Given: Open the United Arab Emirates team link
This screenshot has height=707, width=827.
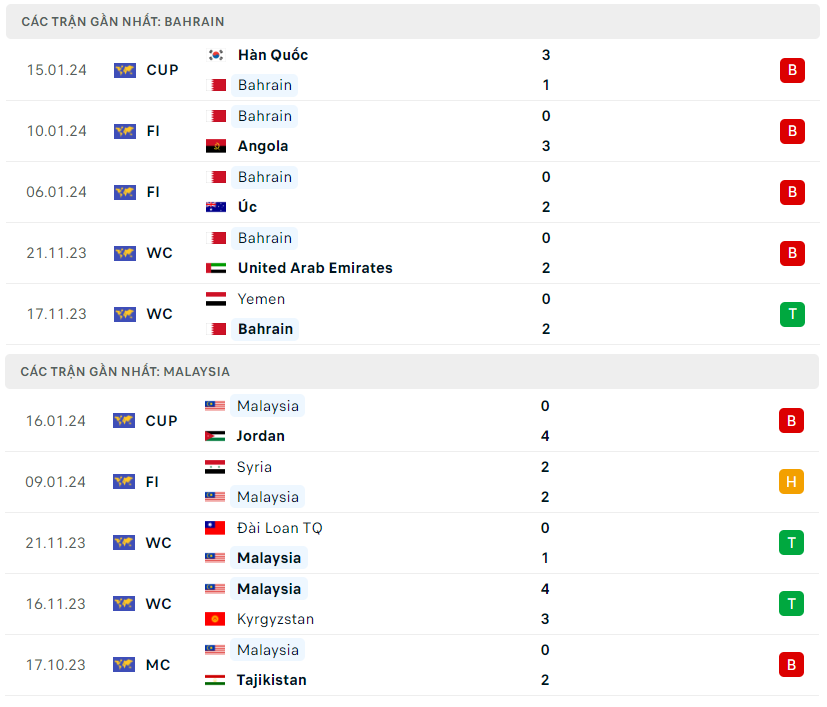Looking at the screenshot, I should (x=315, y=268).
